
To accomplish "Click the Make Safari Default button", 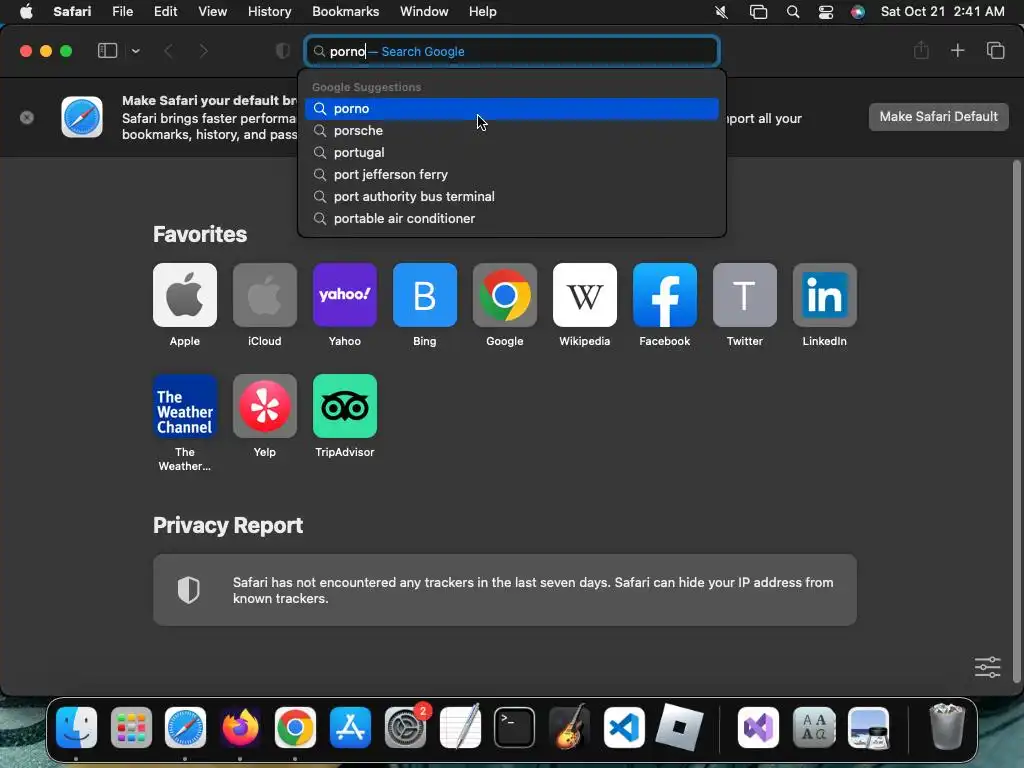I will pyautogui.click(x=938, y=117).
